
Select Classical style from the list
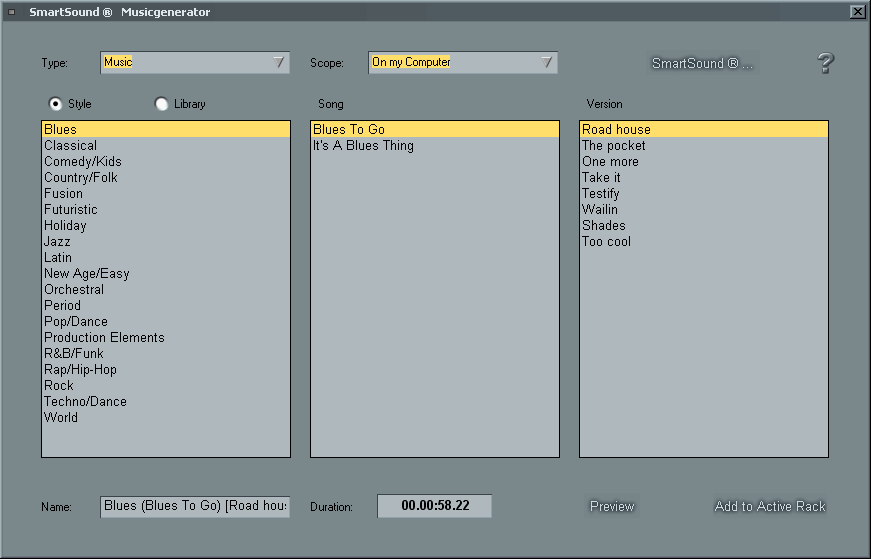click(x=70, y=145)
